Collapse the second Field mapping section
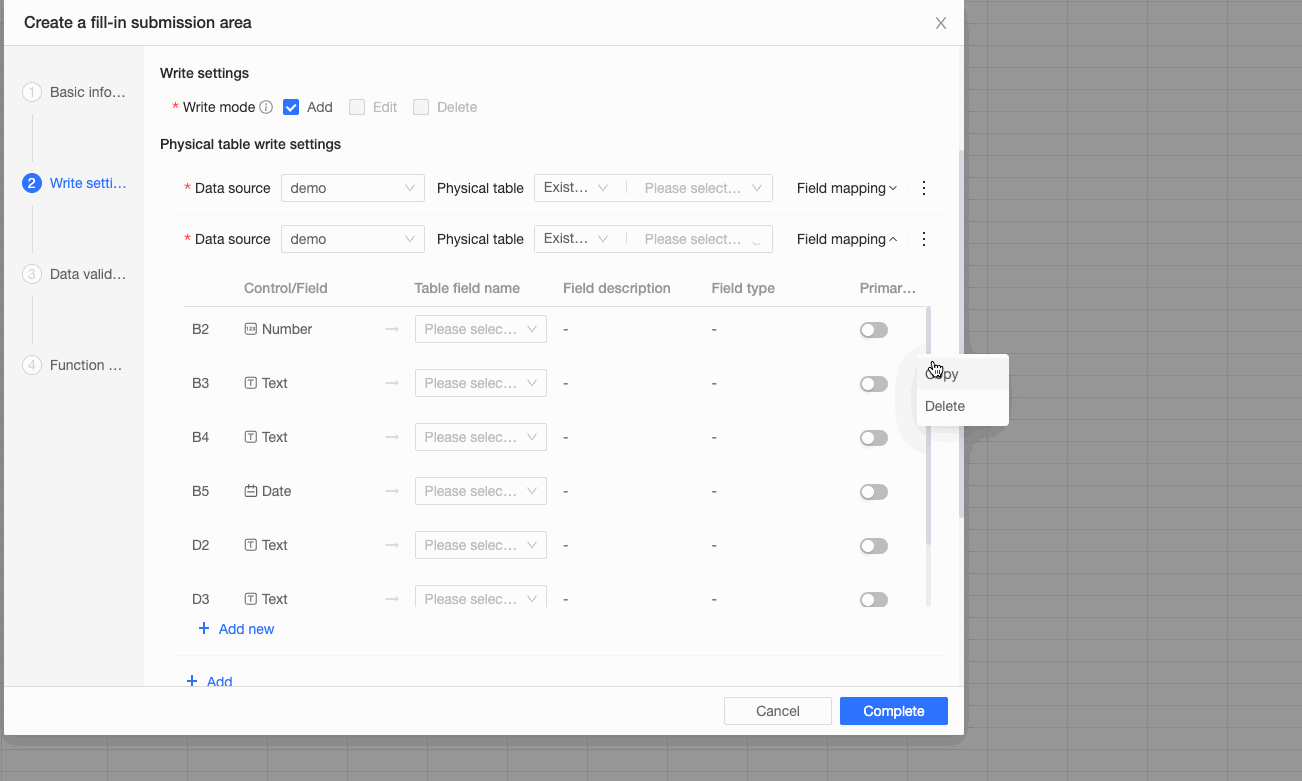Viewport: 1302px width, 781px height. 847,239
